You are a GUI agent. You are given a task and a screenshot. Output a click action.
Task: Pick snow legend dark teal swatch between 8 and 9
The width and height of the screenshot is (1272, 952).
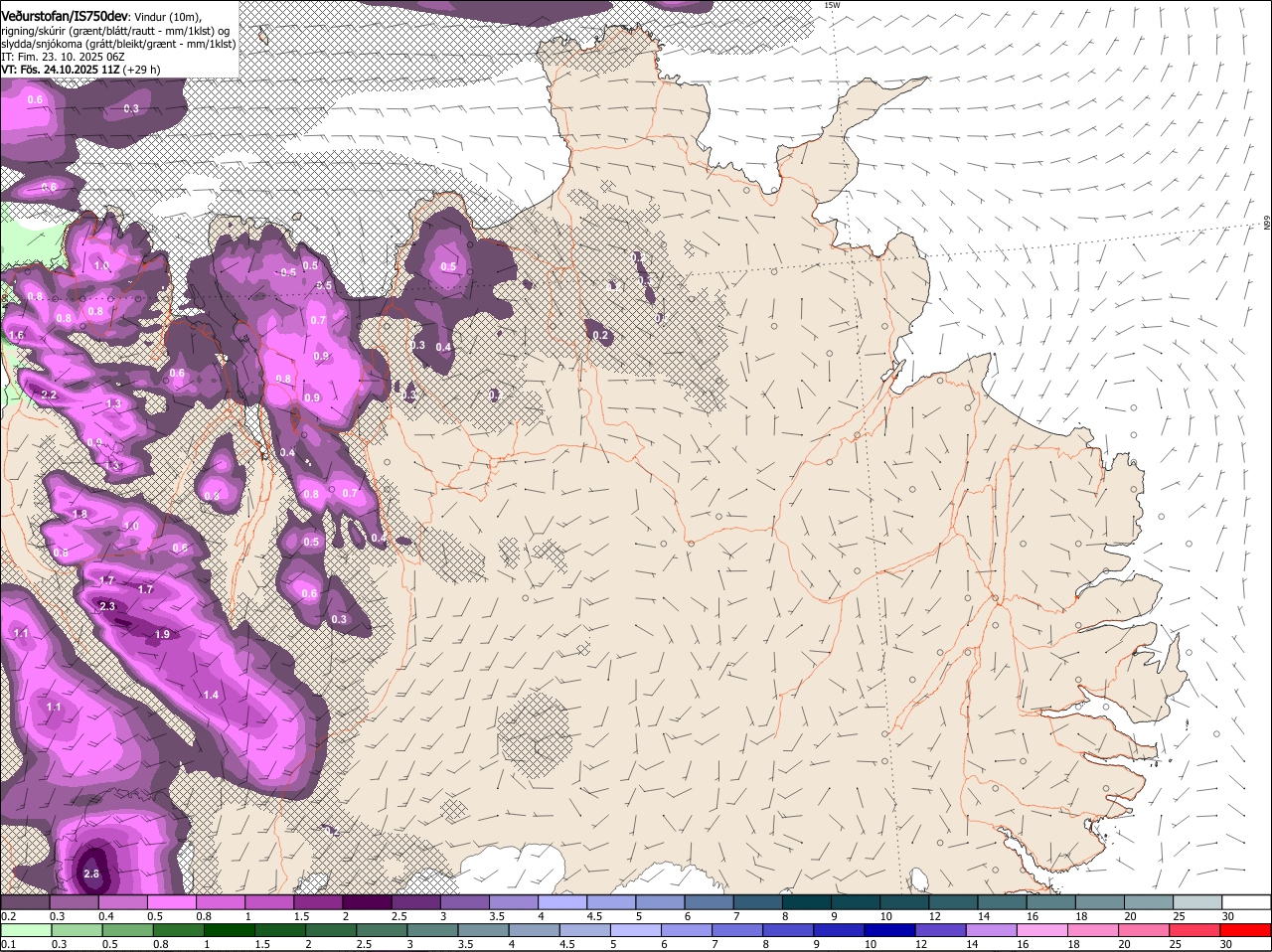tap(808, 902)
